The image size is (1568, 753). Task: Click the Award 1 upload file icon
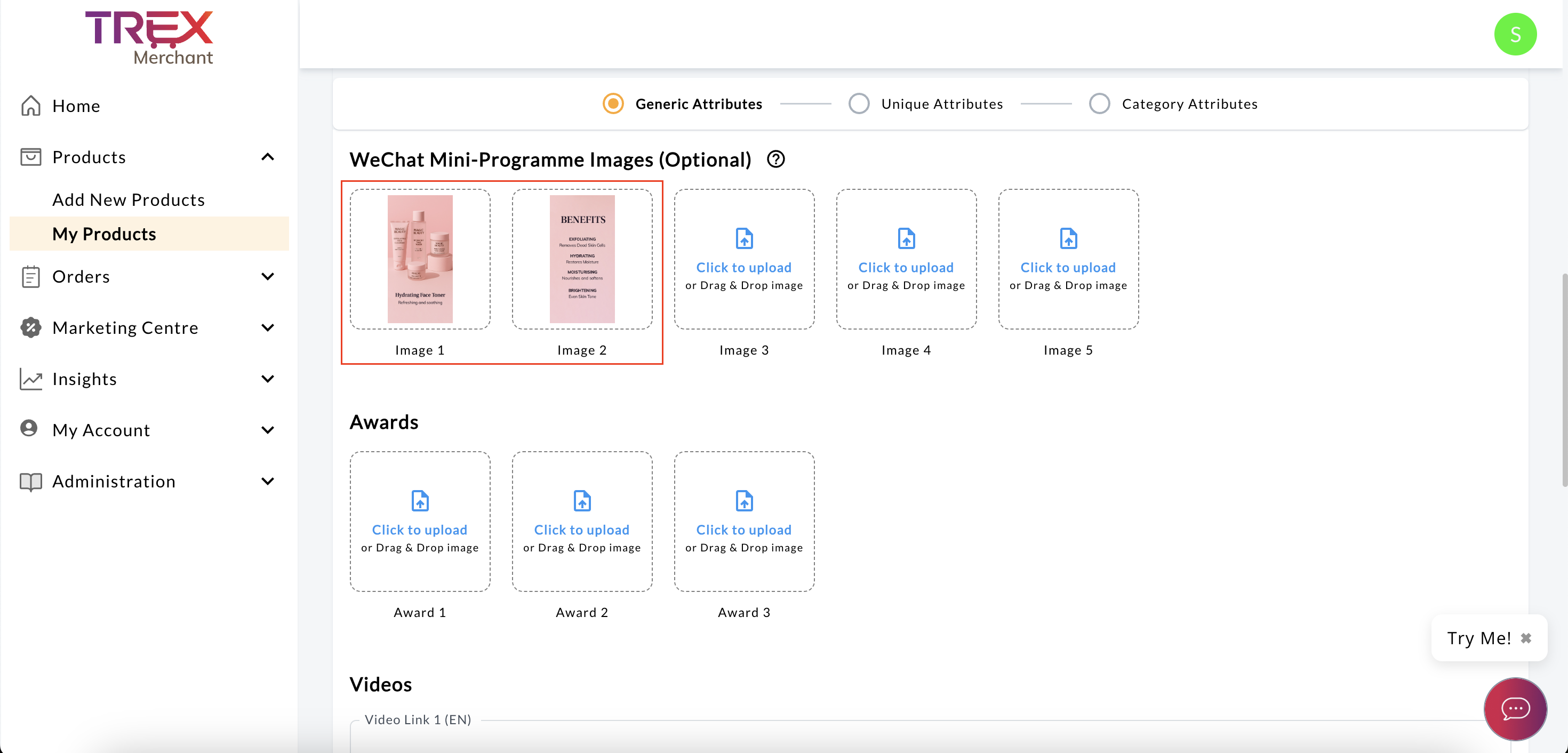pos(420,501)
